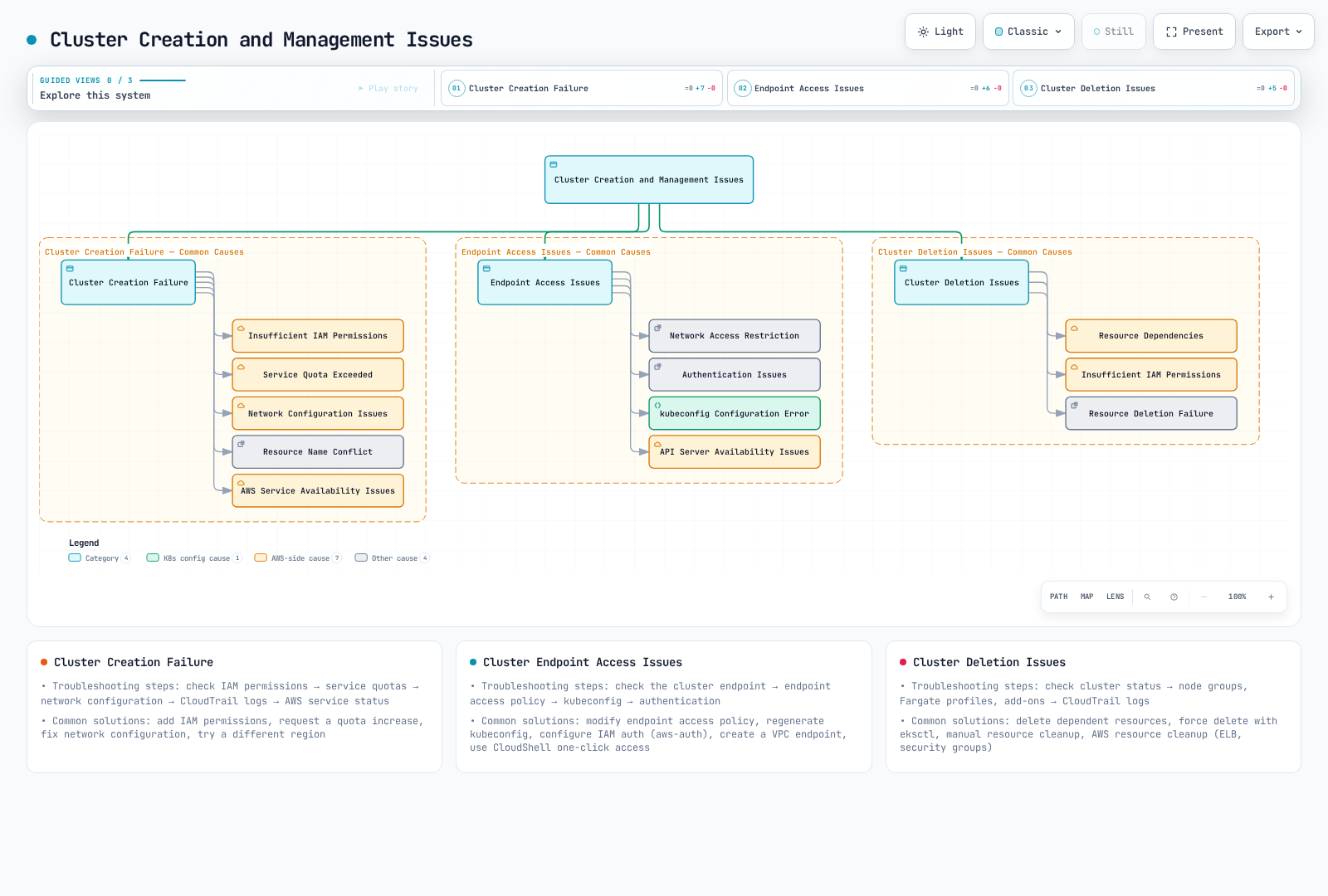Image resolution: width=1328 pixels, height=896 pixels.
Task: Select Insufficient IAM Permissions under Cluster Deletion
Action: (x=1151, y=375)
